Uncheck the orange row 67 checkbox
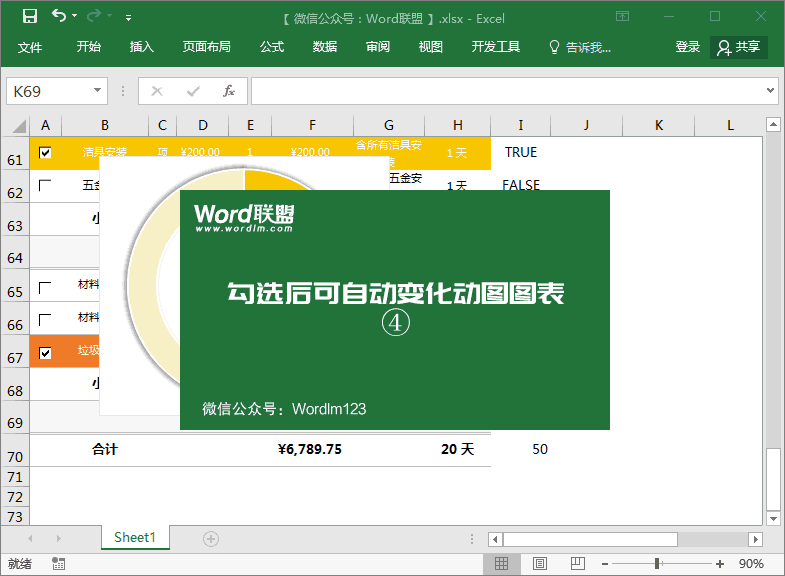The width and height of the screenshot is (785, 576). click(45, 353)
